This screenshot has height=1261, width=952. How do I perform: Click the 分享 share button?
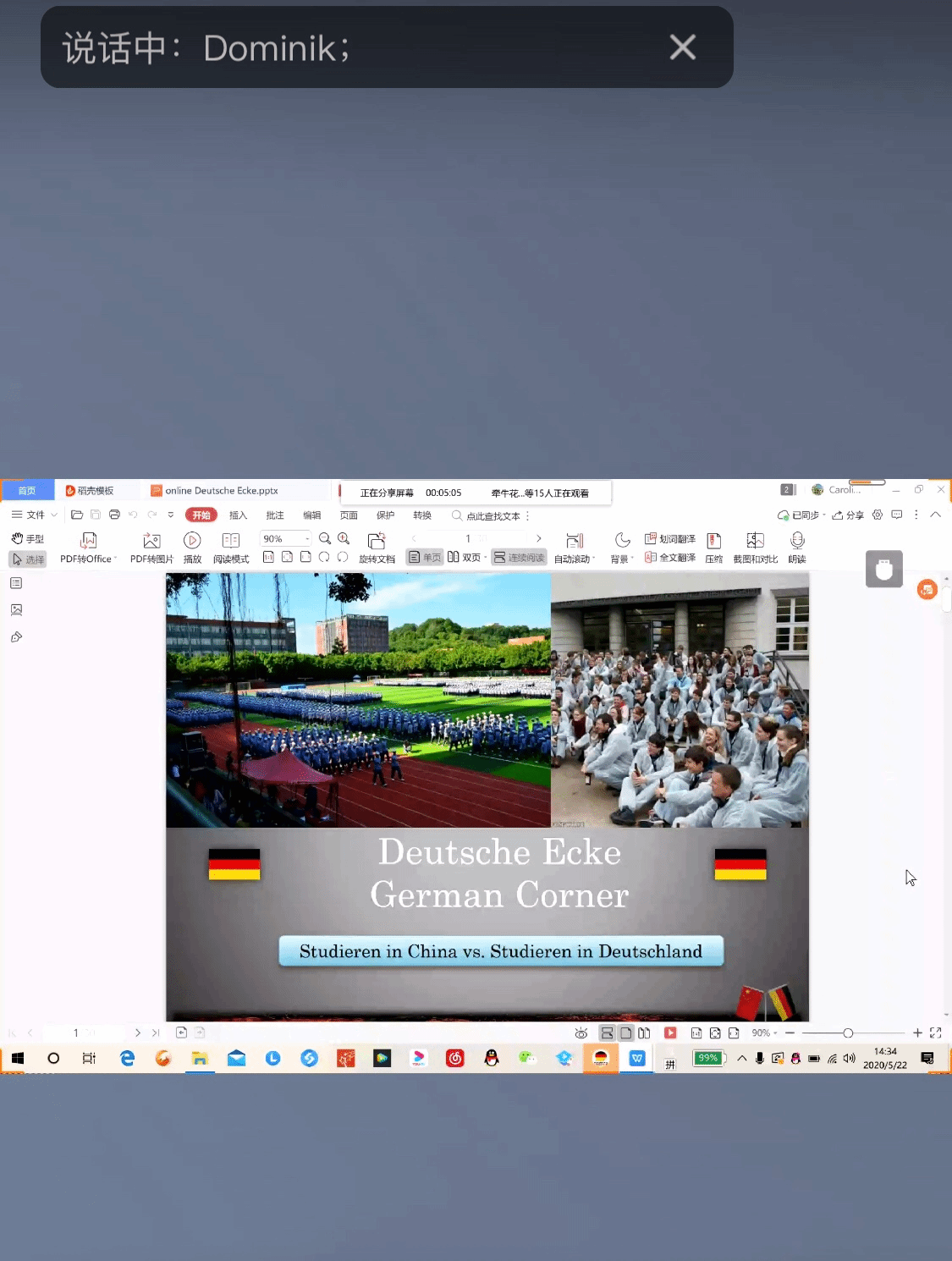(848, 515)
